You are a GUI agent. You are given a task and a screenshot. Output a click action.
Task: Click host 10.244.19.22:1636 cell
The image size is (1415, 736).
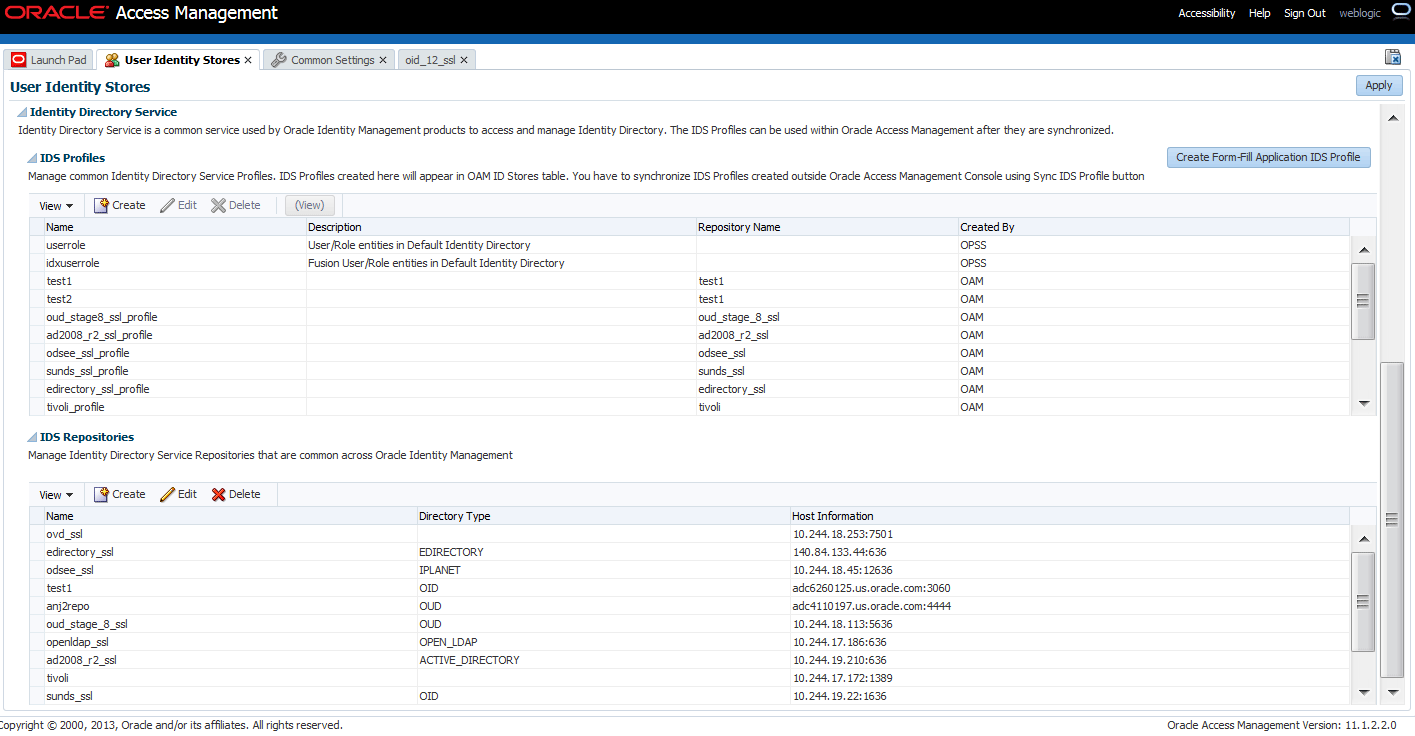(x=1069, y=696)
